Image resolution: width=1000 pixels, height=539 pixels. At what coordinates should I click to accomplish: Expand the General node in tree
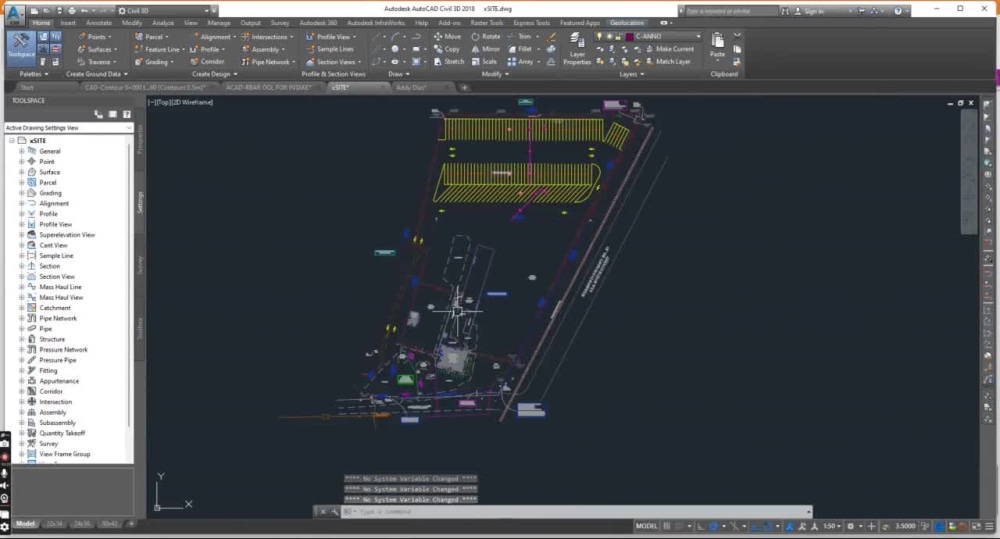pyautogui.click(x=21, y=151)
